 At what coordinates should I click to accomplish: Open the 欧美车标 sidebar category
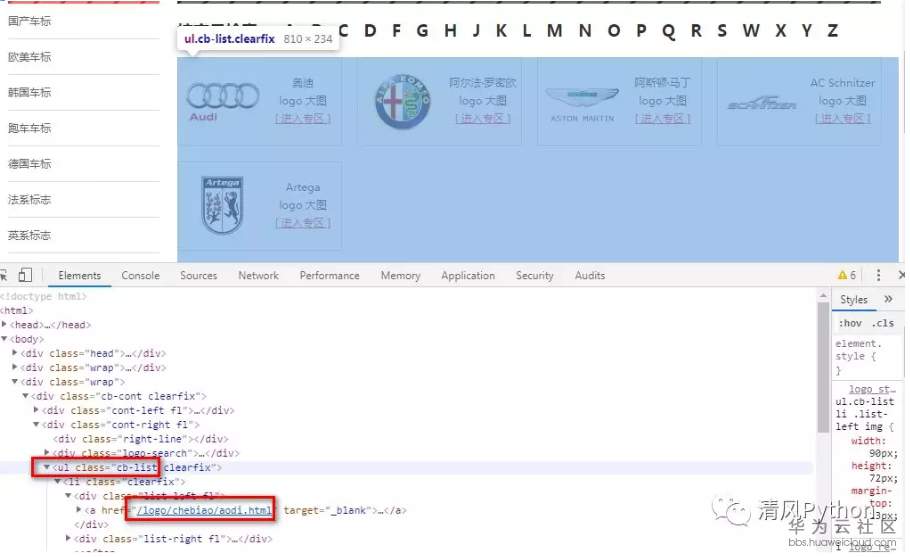point(30,57)
